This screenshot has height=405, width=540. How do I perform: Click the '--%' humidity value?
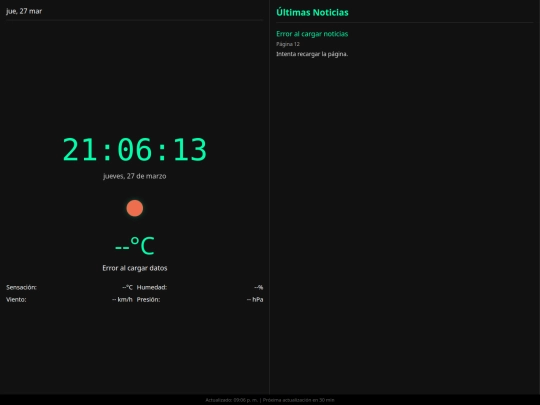259,287
